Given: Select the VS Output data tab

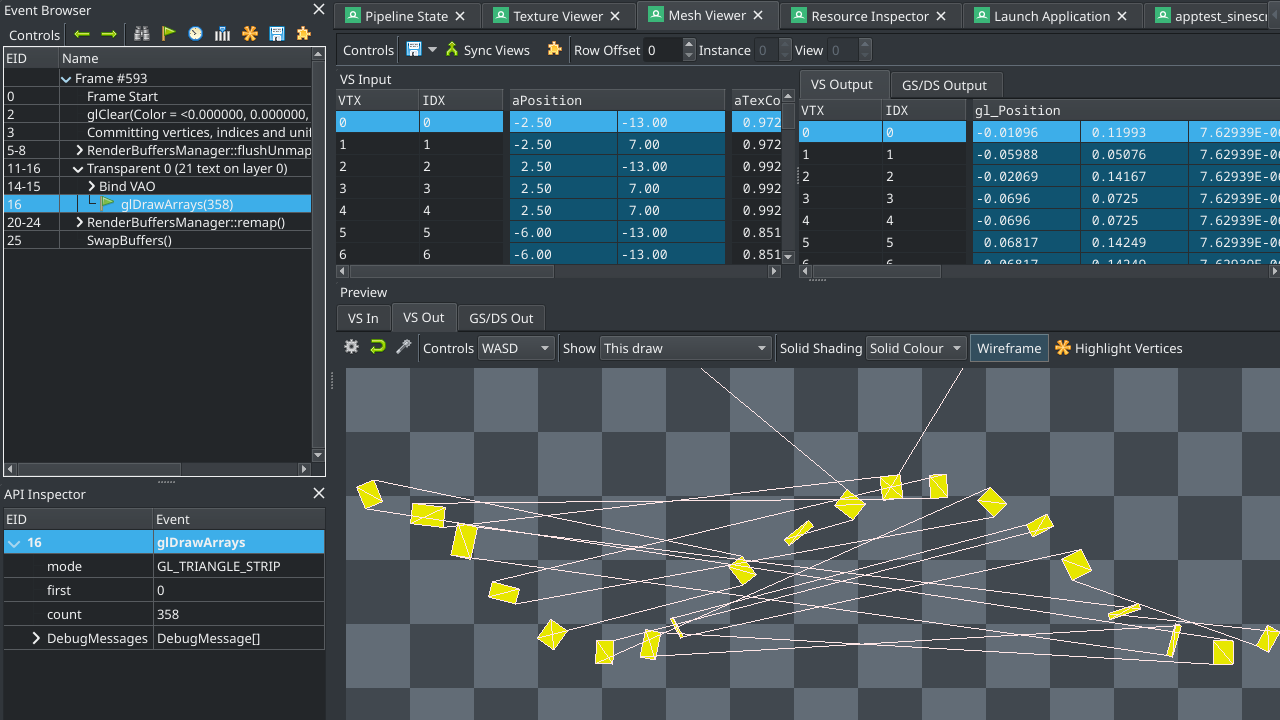Looking at the screenshot, I should (842, 85).
